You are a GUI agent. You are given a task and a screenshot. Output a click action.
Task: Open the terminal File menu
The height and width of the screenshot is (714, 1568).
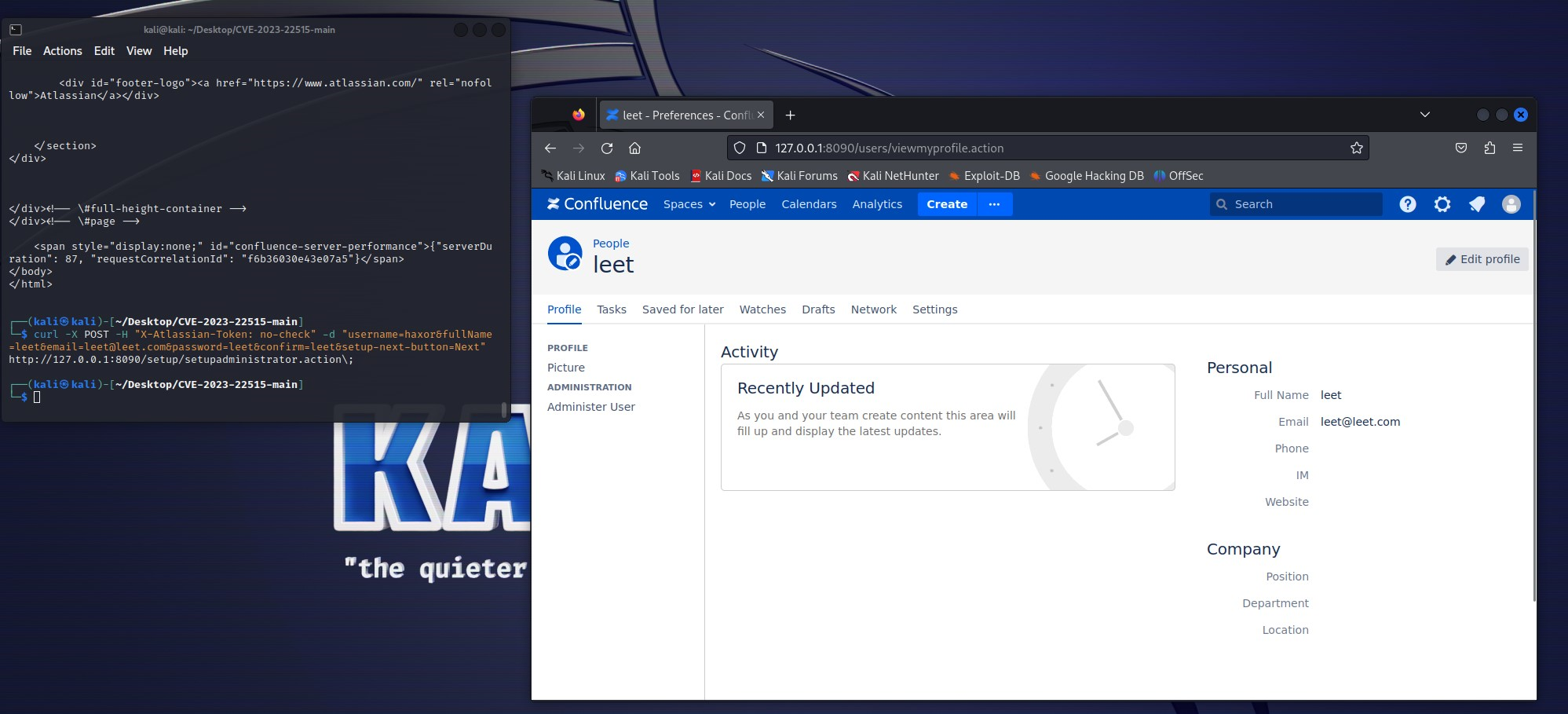coord(22,51)
